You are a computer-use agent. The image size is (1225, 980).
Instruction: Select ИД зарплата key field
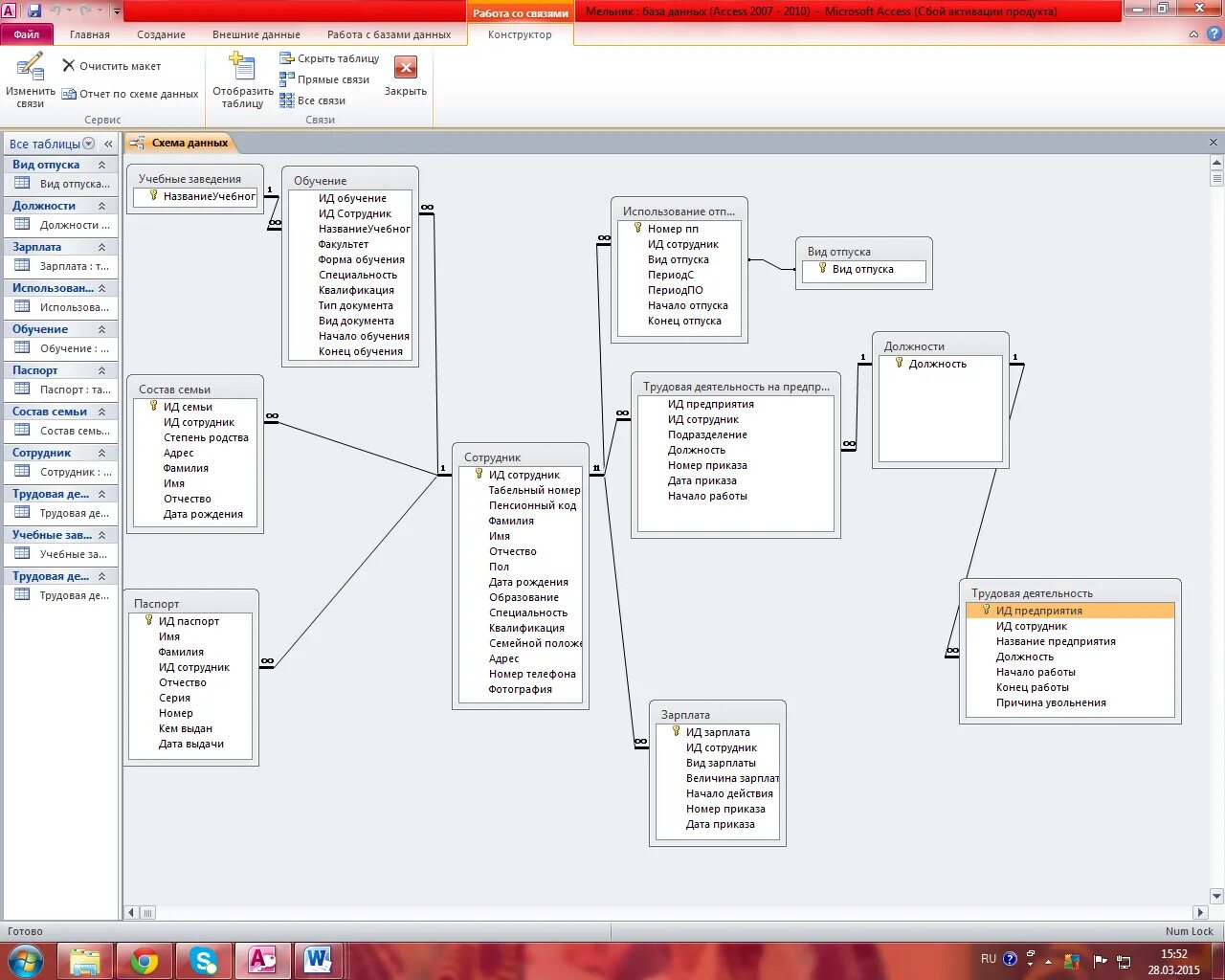(718, 732)
